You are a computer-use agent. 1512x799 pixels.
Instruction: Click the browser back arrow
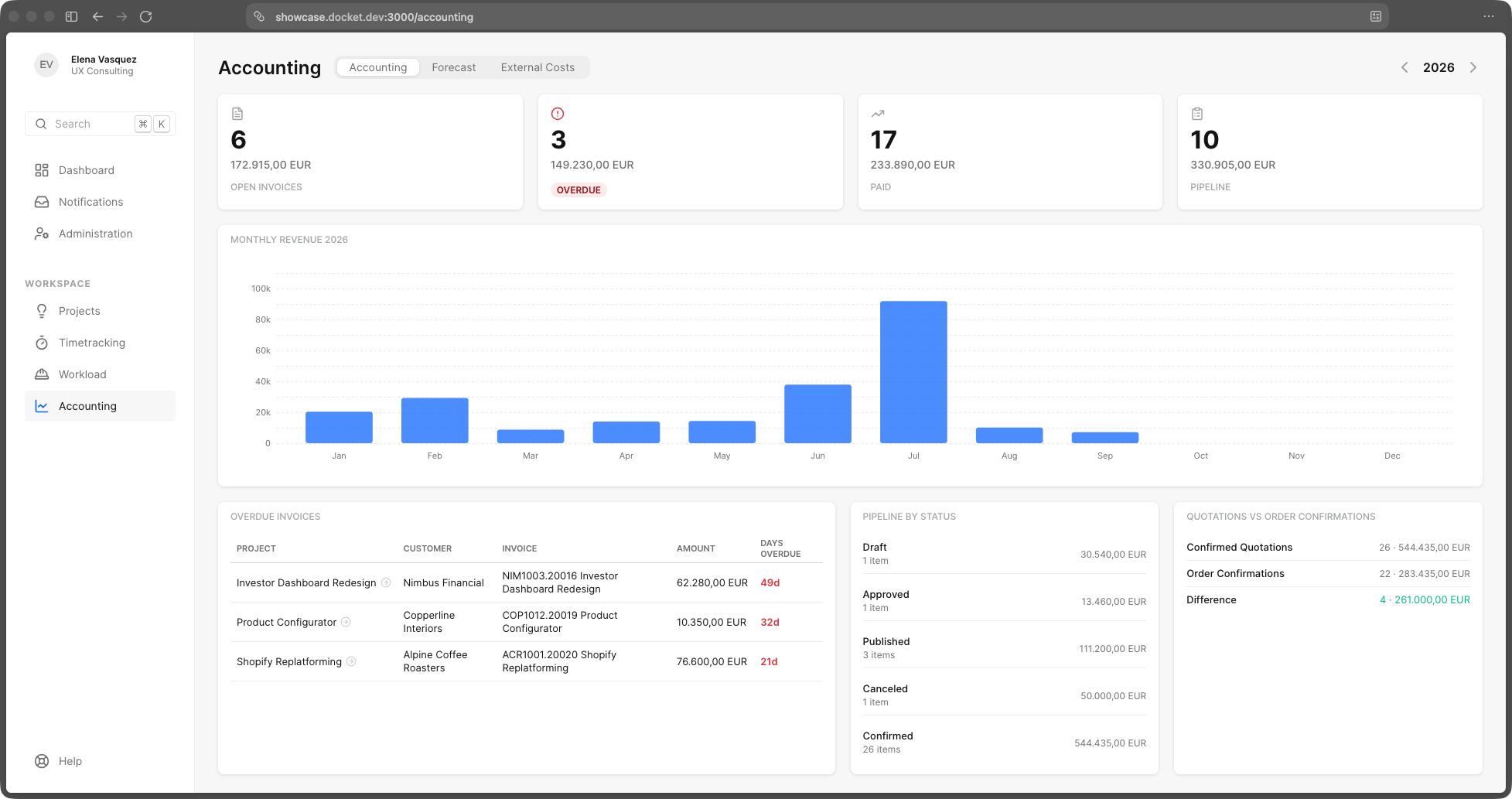[97, 16]
